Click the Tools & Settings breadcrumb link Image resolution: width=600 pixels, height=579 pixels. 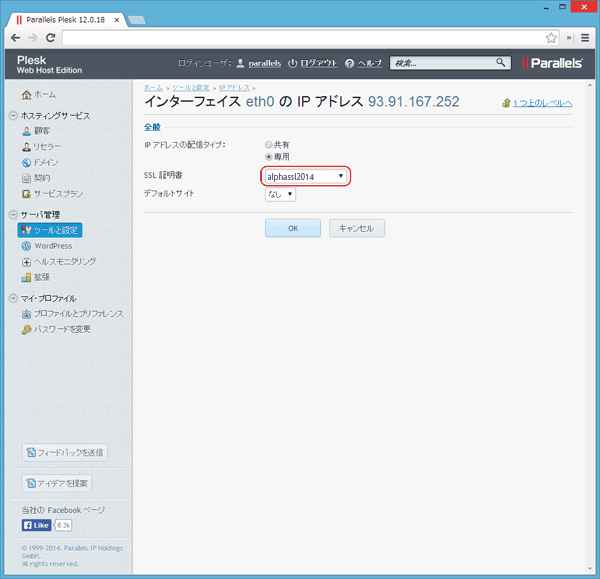(x=191, y=88)
